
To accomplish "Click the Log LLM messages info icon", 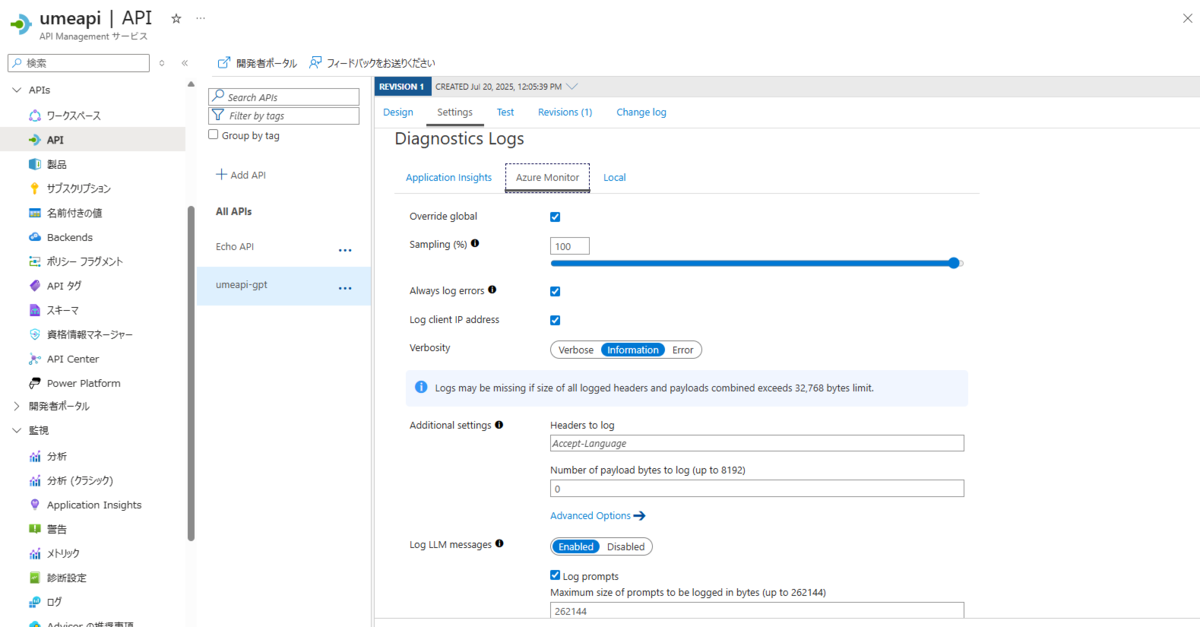I will pos(499,544).
